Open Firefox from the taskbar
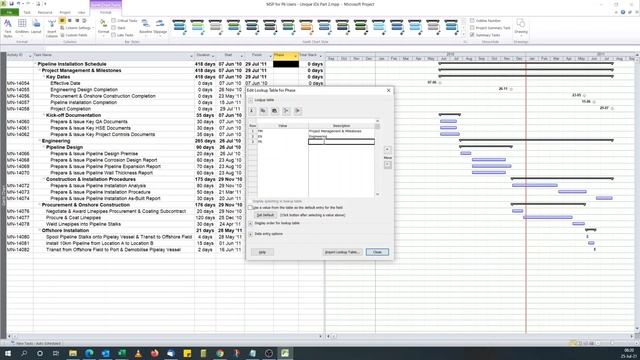This screenshot has width=640, height=360. click(x=154, y=353)
